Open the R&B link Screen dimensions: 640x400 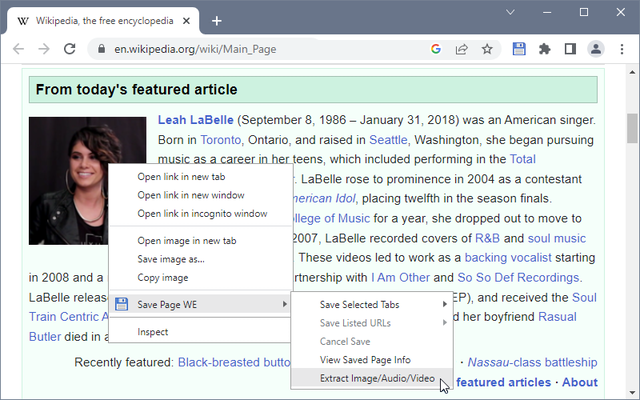pyautogui.click(x=487, y=238)
